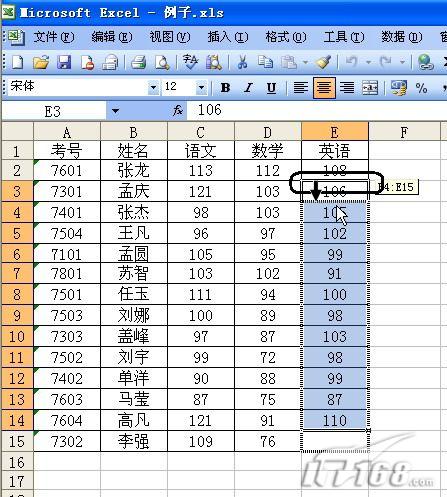Open the 视图(V) menu
447x497 pixels.
(x=170, y=37)
